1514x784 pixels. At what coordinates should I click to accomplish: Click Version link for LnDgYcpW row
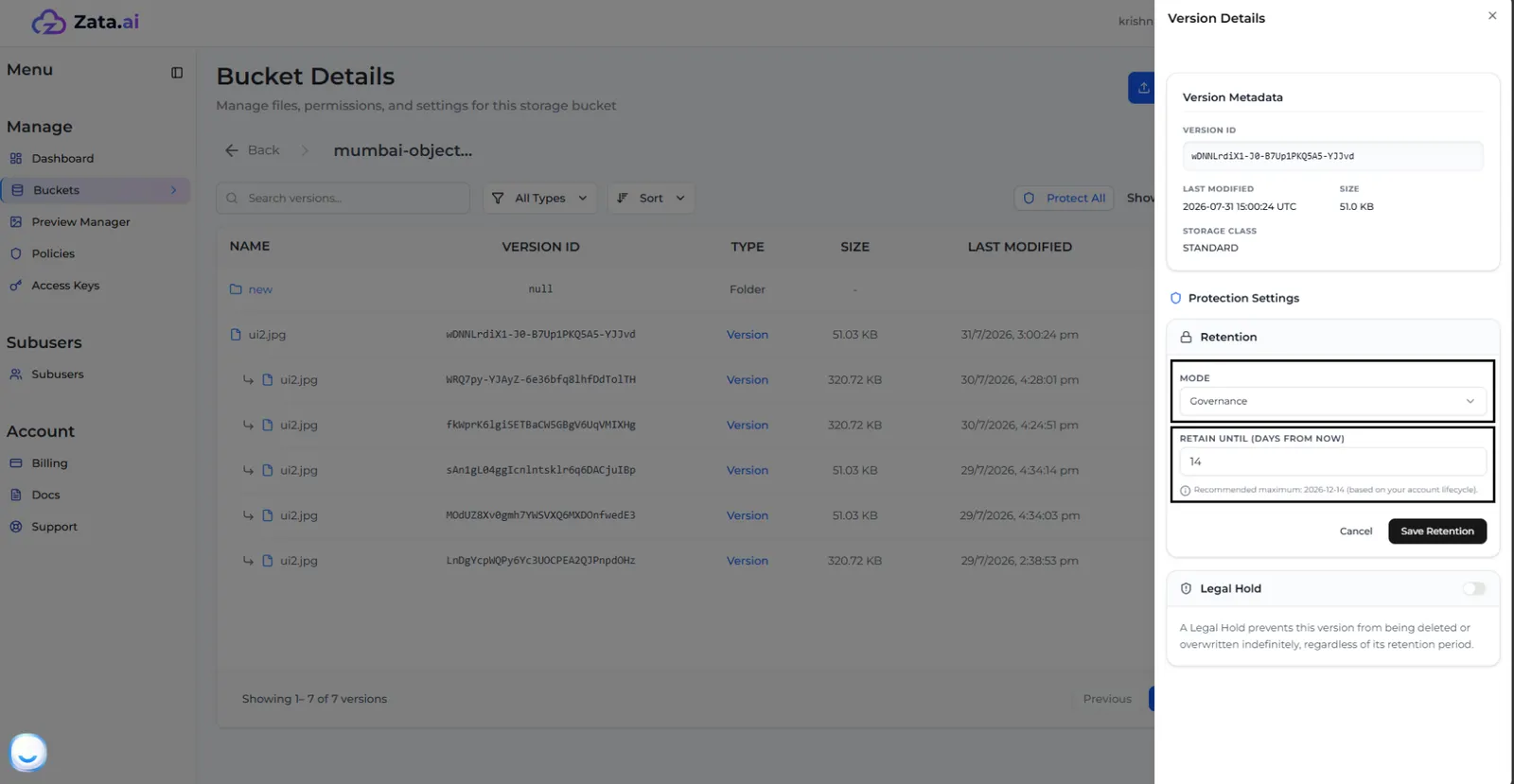[747, 561]
